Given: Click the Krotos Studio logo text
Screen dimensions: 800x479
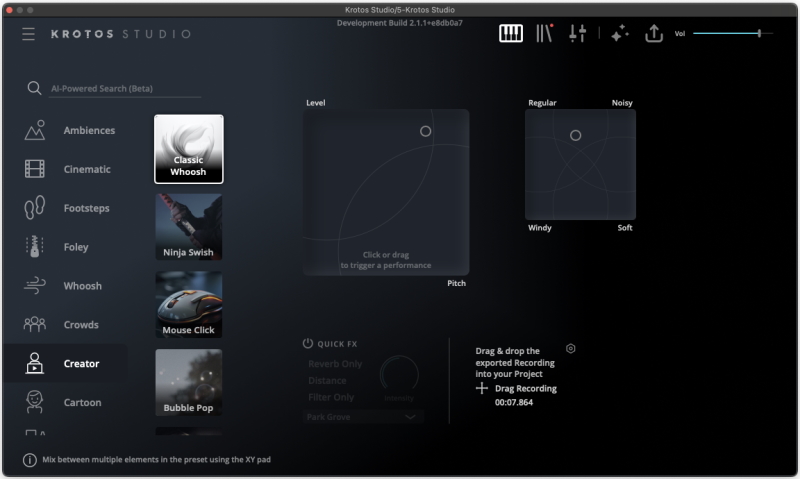Looking at the screenshot, I should click(121, 34).
